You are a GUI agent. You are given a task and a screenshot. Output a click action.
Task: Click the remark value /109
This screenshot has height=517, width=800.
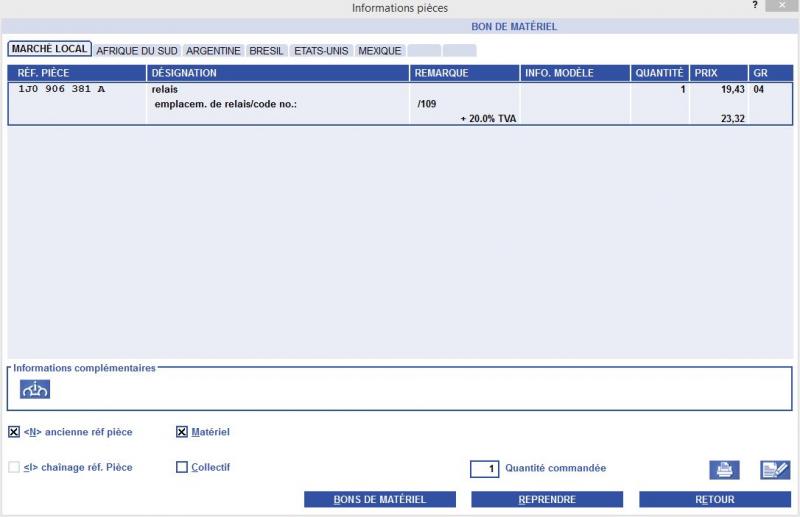tap(427, 104)
